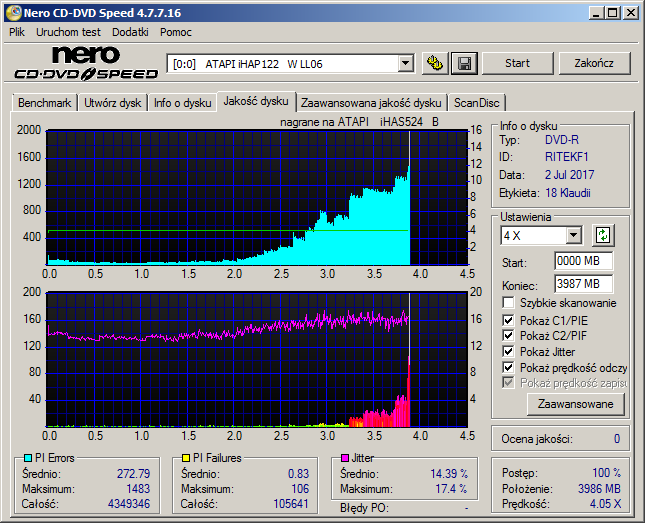
Task: Click the cyan PI Errors color swatch
Action: pos(28,458)
